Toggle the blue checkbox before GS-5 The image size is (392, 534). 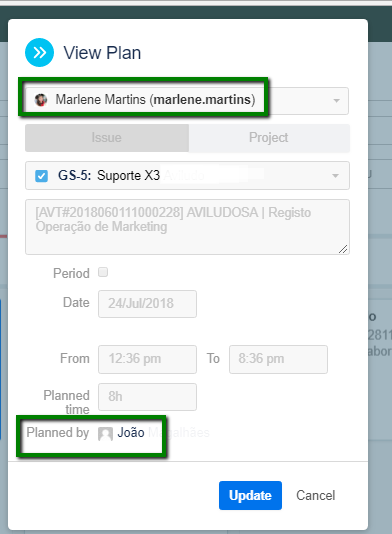point(42,176)
